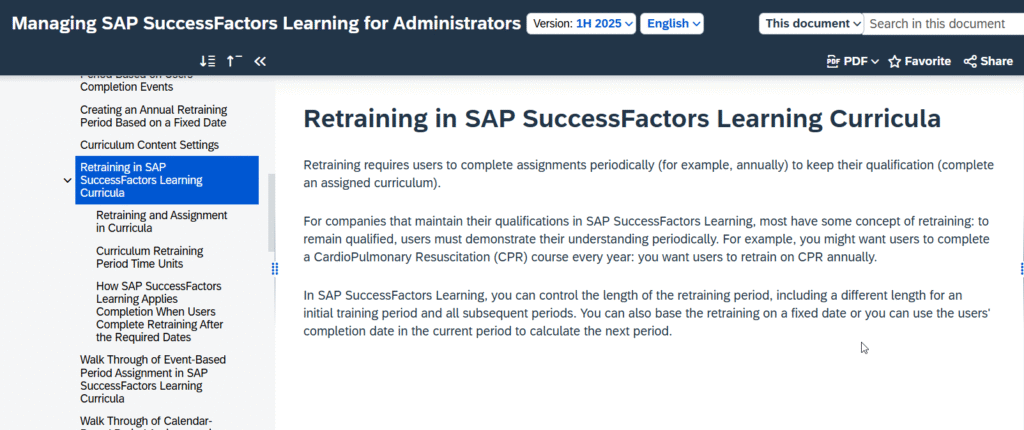Viewport: 1024px width, 430px height.
Task: Click the sidebar resize handle
Action: pyautogui.click(x=274, y=268)
